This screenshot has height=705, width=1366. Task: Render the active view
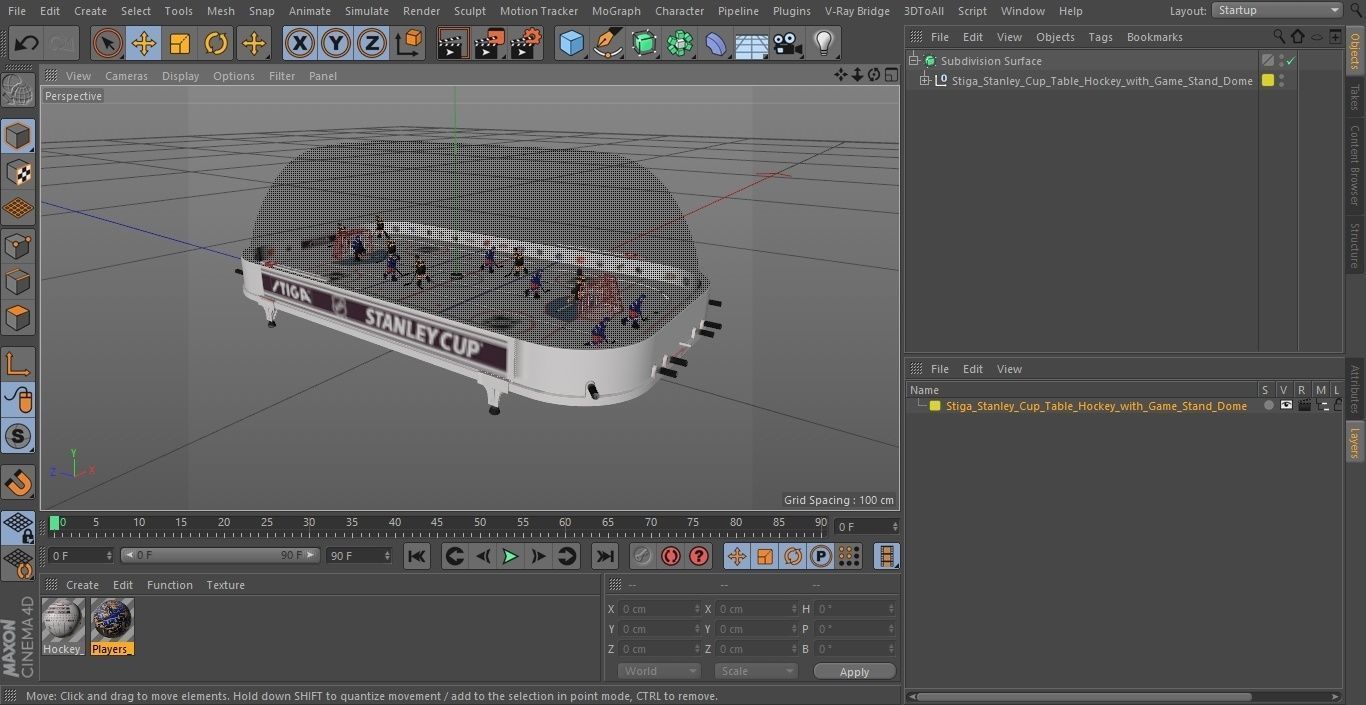[453, 44]
